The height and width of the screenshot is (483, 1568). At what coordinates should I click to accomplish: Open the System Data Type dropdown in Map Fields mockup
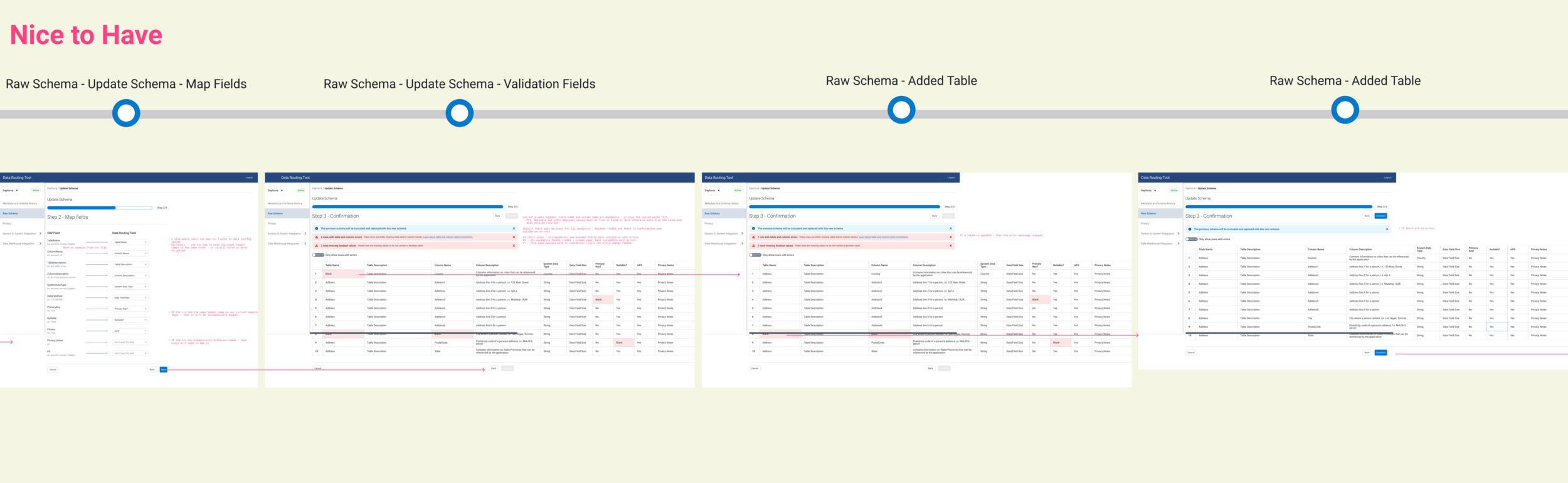pyautogui.click(x=130, y=287)
